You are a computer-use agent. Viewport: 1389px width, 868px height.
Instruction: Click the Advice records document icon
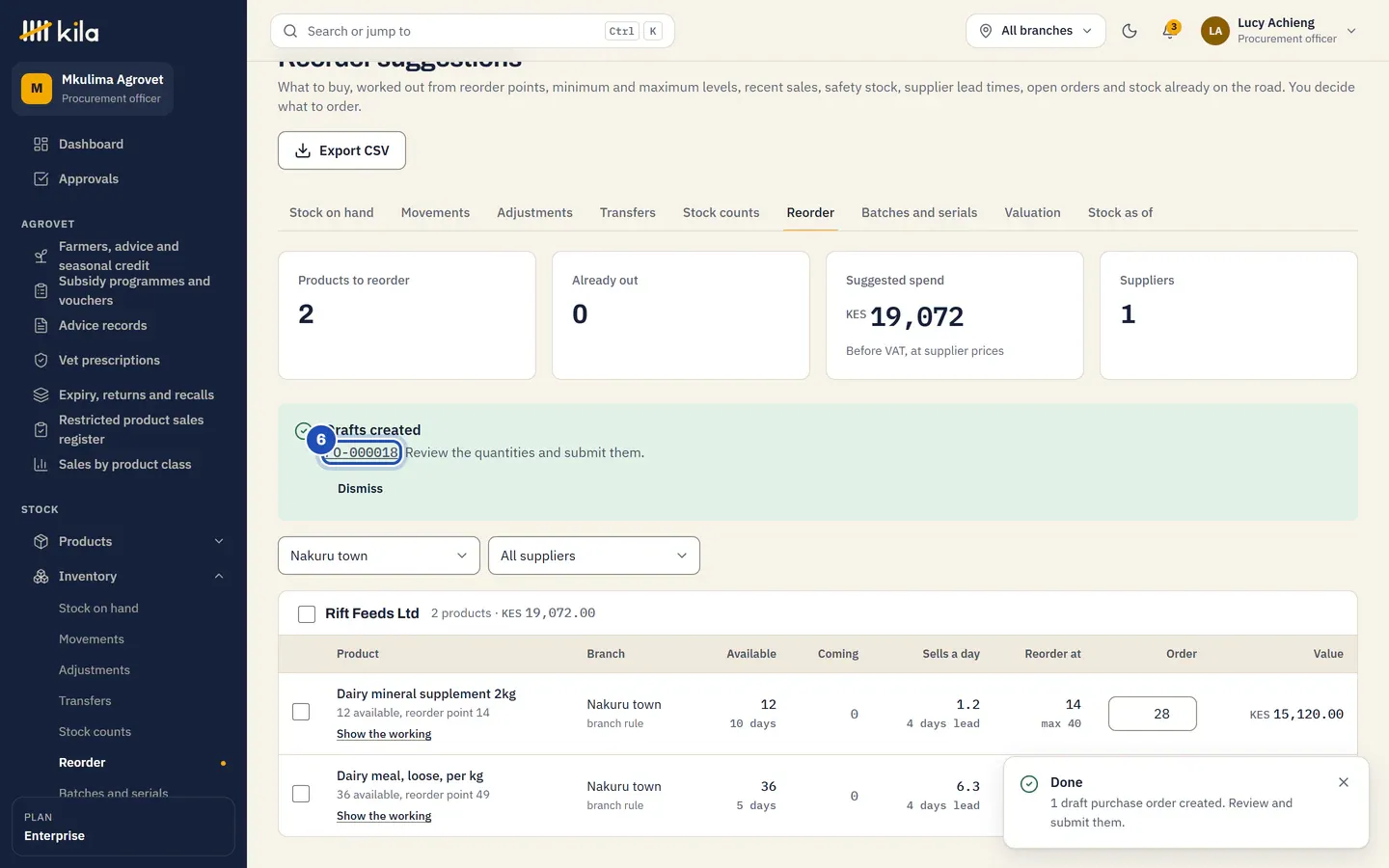(41, 325)
